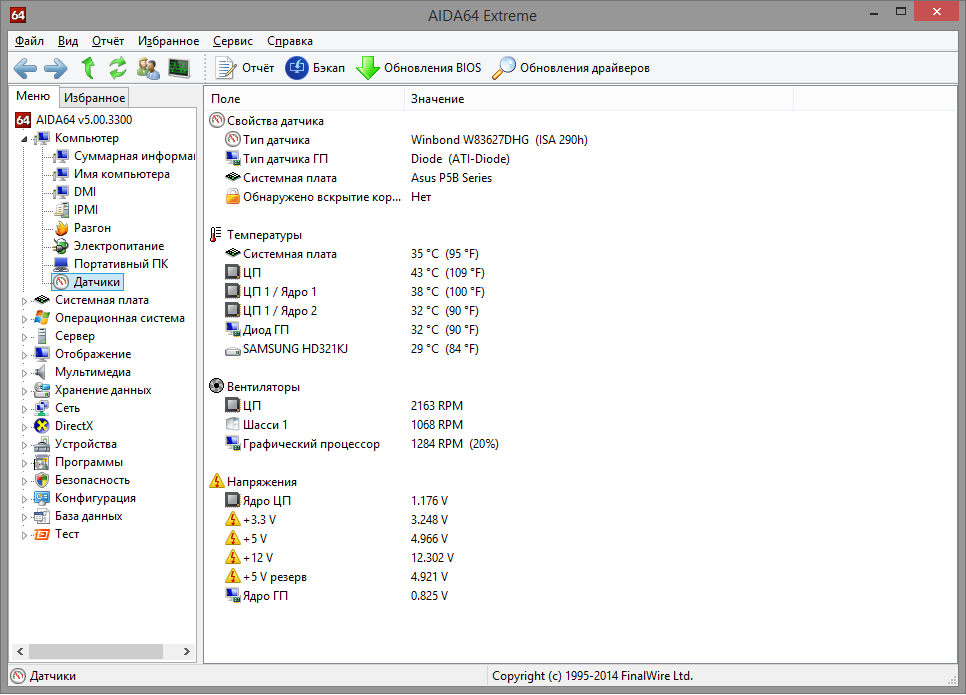
Task: Expand the Хранение данных tree node
Action: click(24, 391)
